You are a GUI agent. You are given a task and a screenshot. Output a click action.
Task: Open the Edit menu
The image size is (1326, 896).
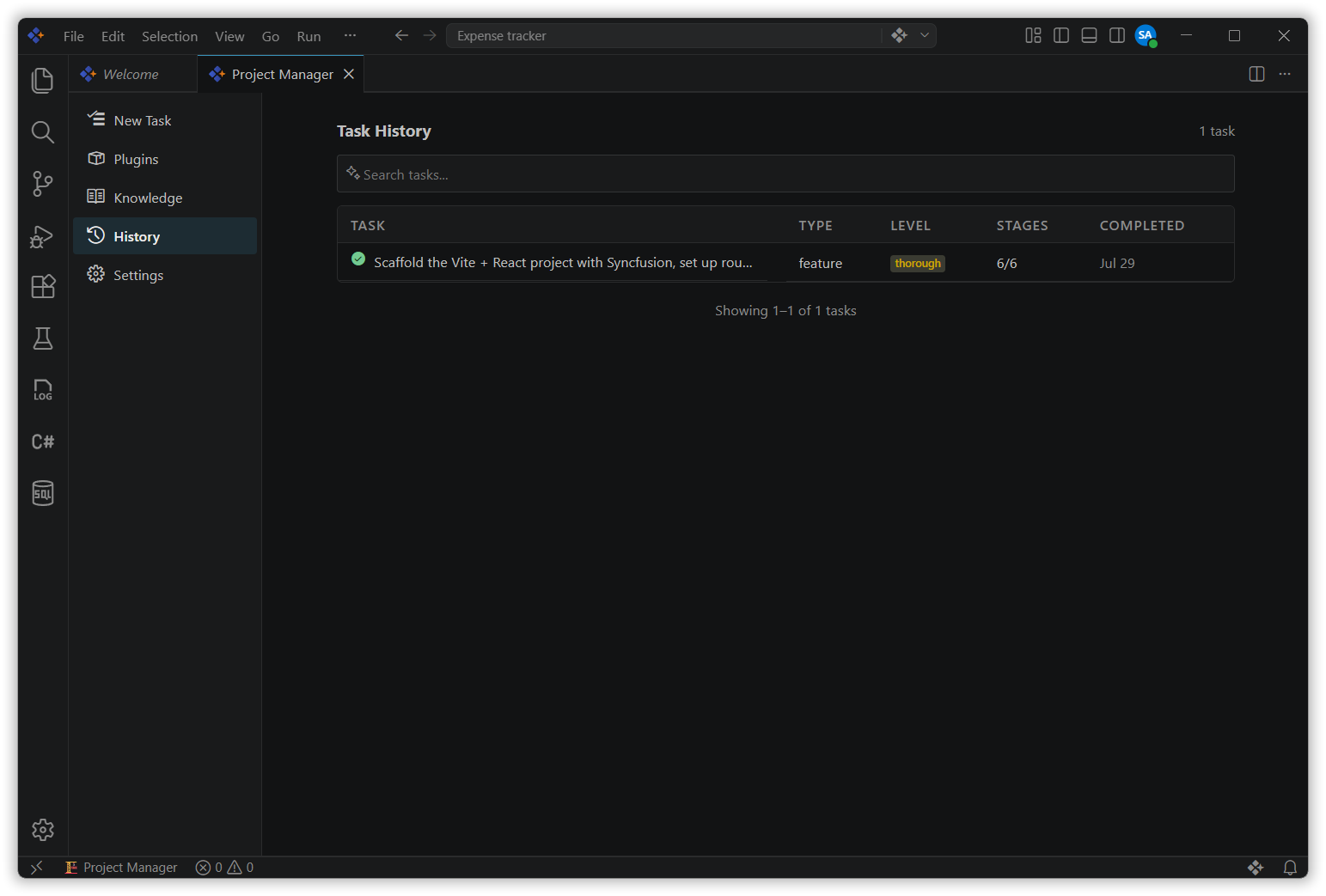coord(113,36)
